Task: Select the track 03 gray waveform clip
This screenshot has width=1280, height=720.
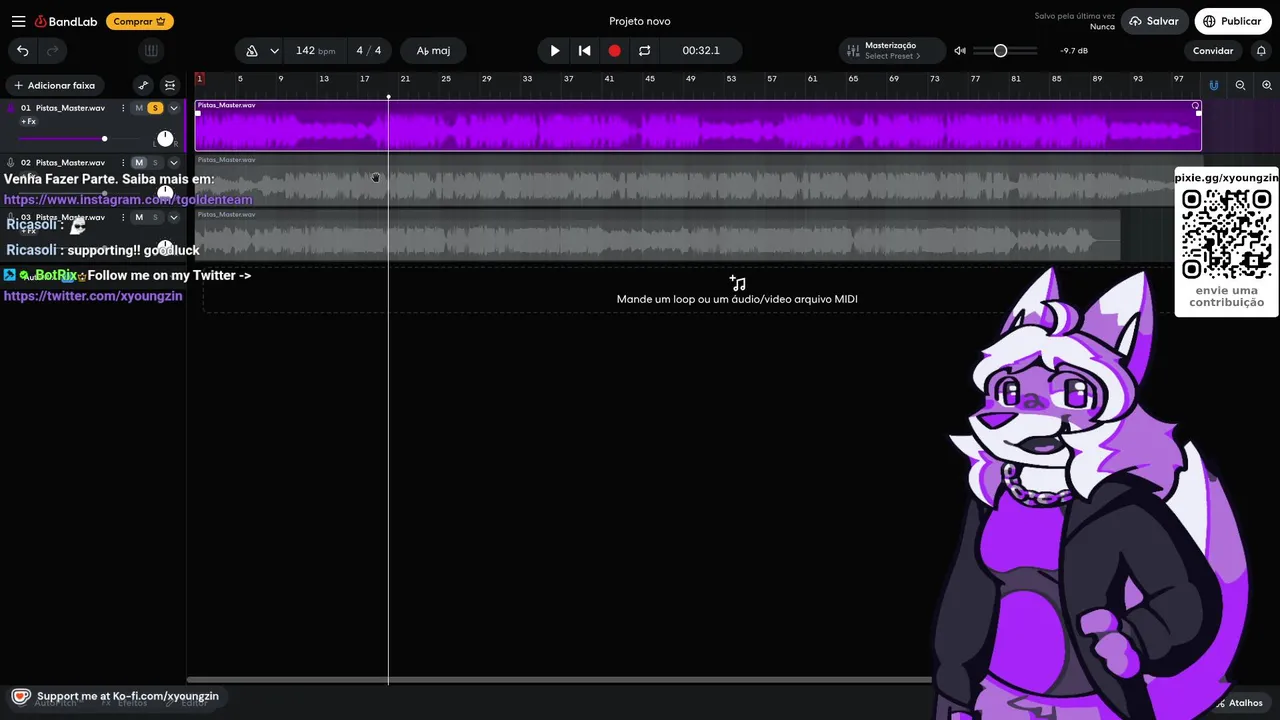Action: (657, 235)
